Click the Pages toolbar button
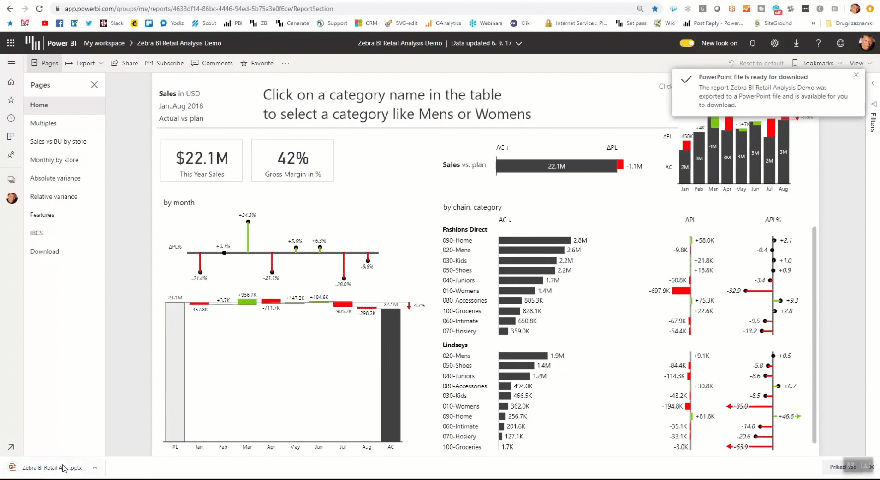 tap(44, 63)
